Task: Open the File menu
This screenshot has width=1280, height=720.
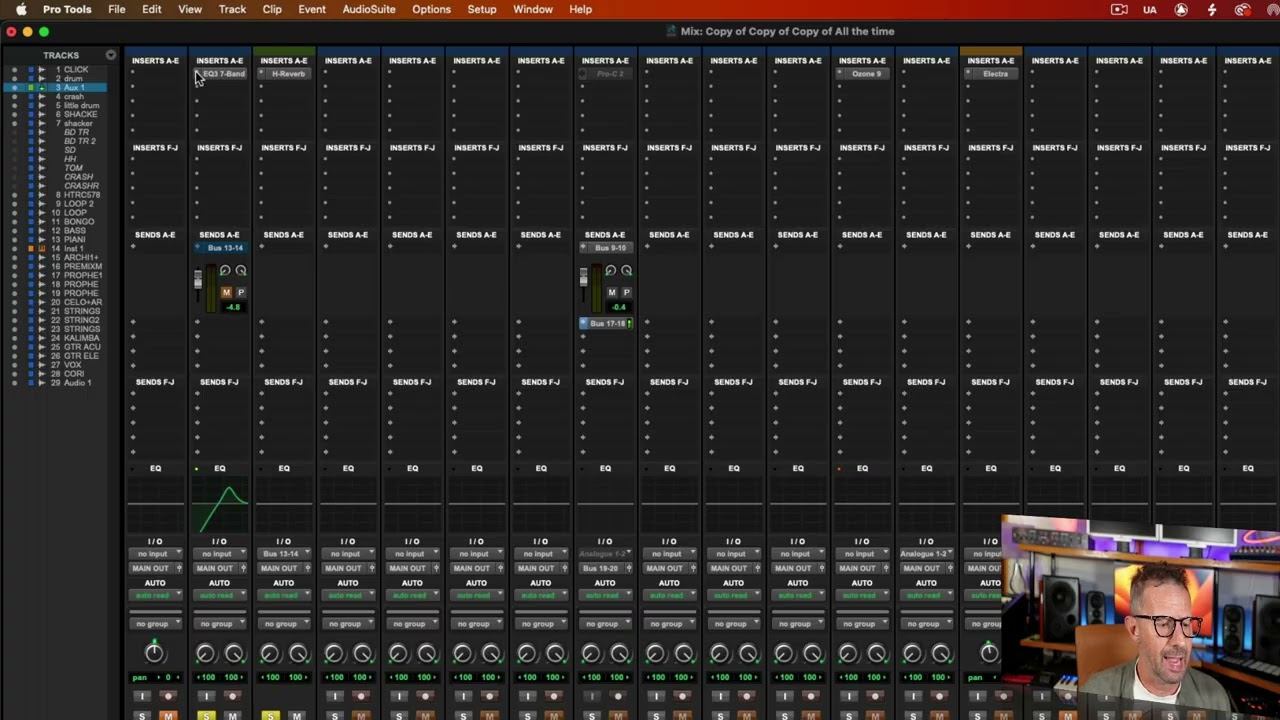Action: (117, 9)
